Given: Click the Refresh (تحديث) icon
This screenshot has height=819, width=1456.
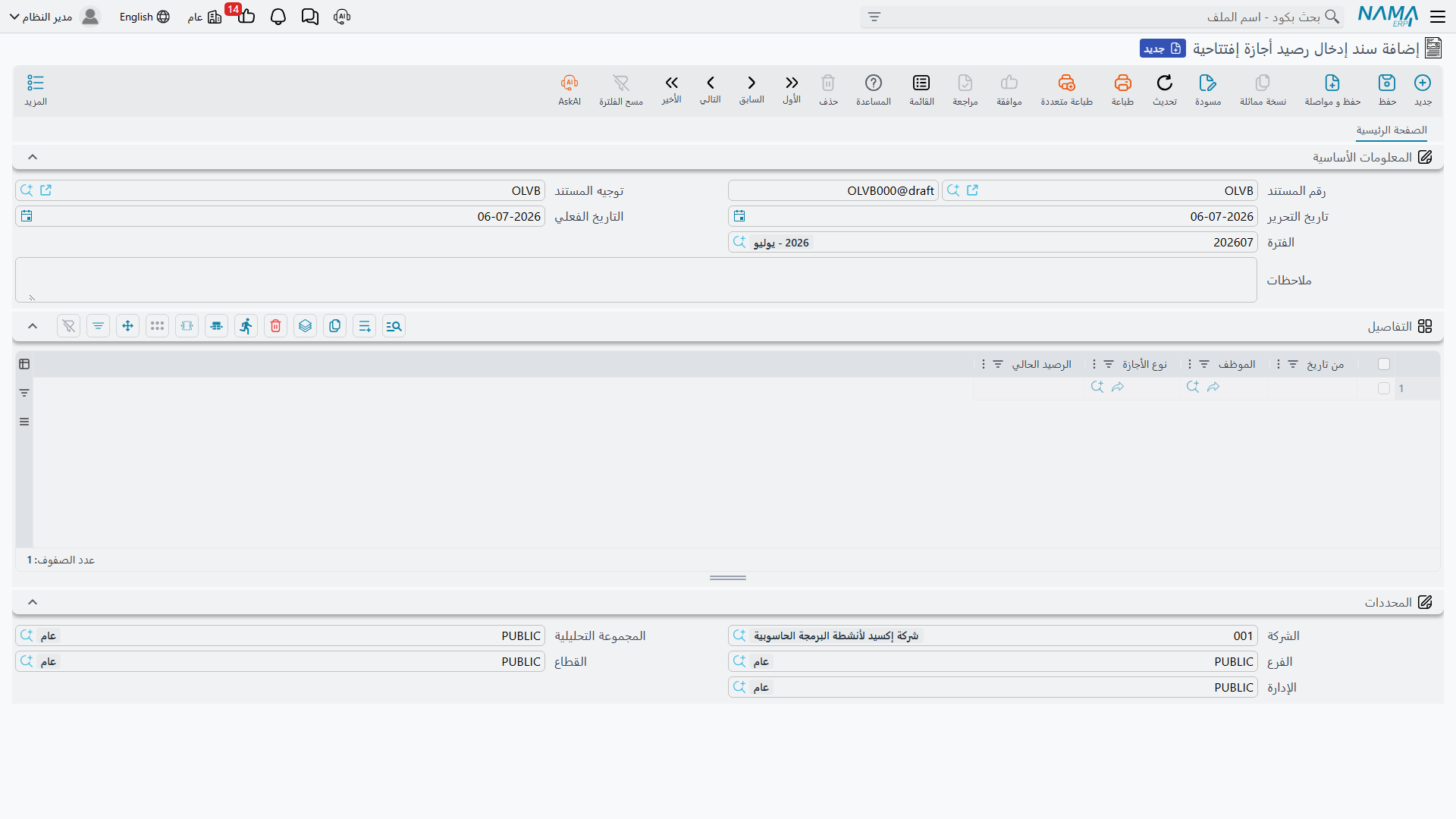Looking at the screenshot, I should click(x=1165, y=83).
